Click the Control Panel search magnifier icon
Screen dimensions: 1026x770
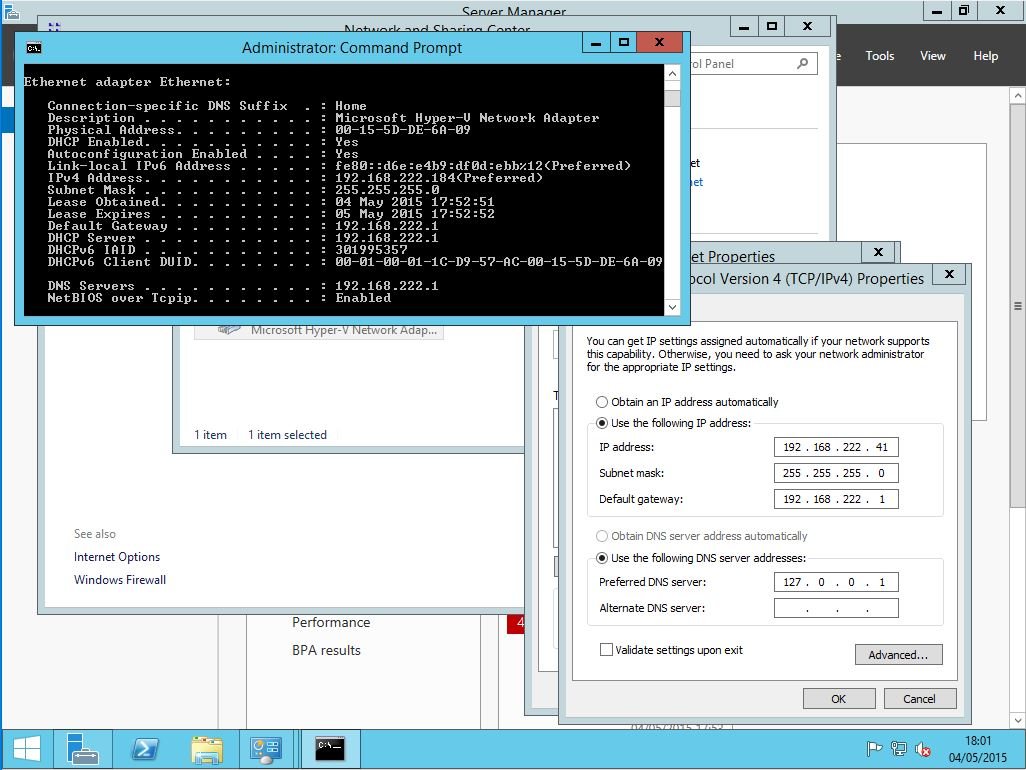pyautogui.click(x=802, y=64)
